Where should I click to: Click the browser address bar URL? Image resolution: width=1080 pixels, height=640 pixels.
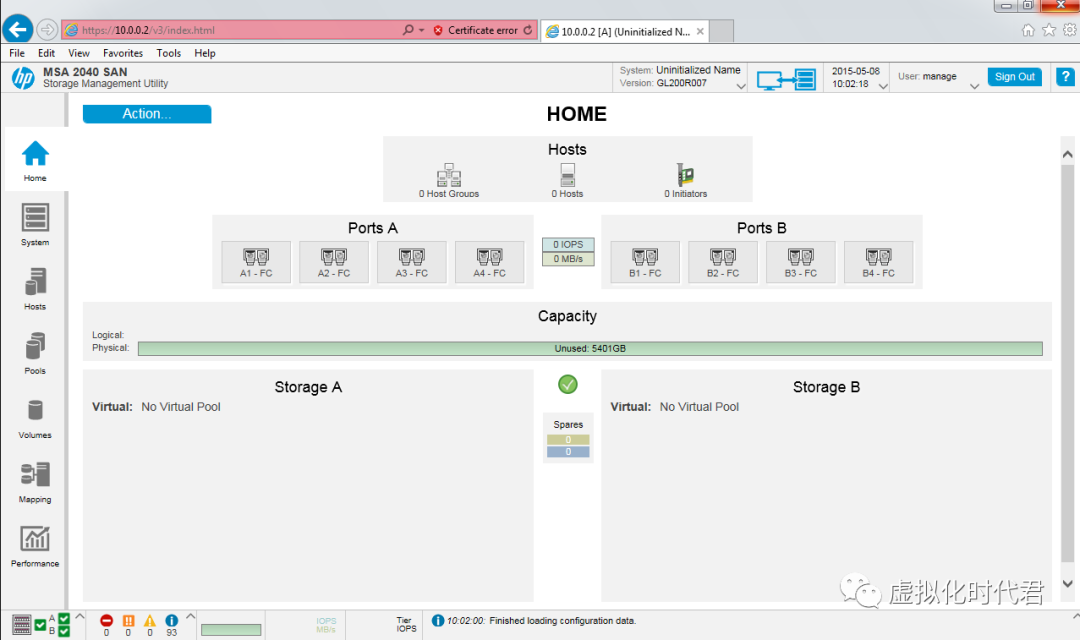[148, 30]
